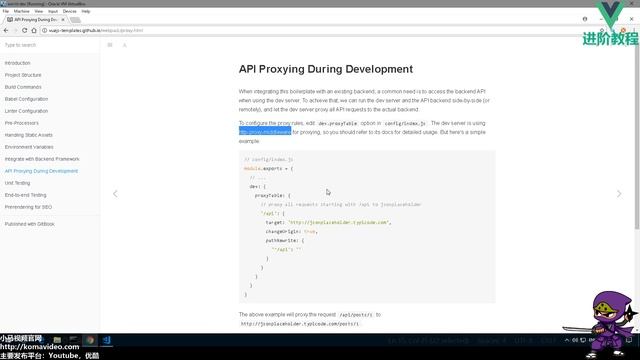
Task: Open Build Commands chapter
Action: 23,87
